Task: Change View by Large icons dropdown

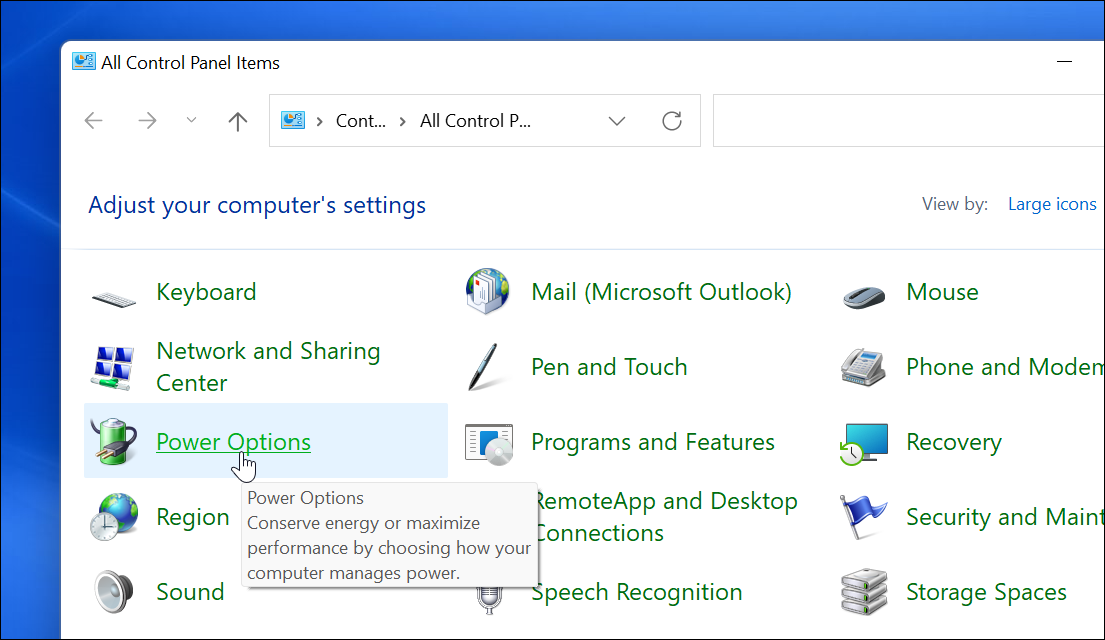Action: tap(1052, 204)
